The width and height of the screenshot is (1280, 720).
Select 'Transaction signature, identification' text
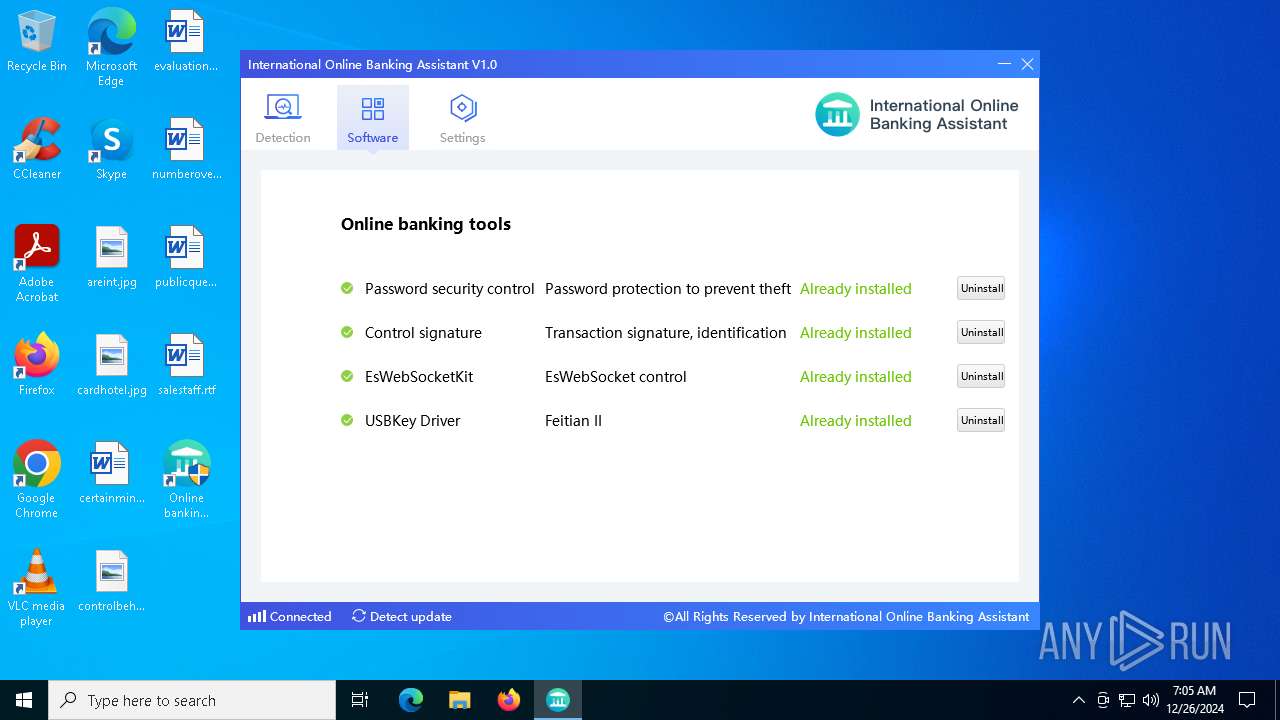[x=666, y=332]
